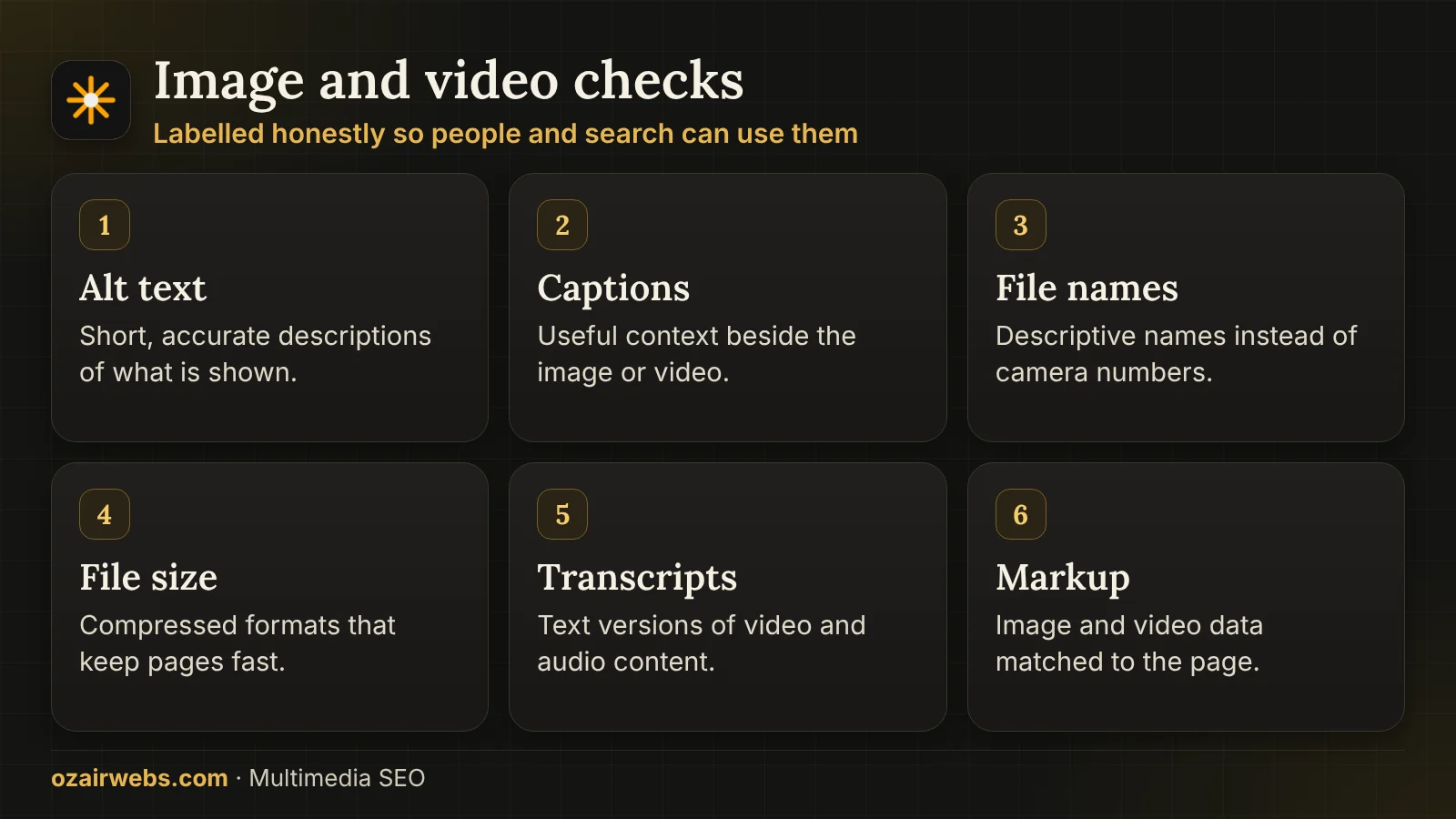The image size is (1456, 819).
Task: Open the ozairwebs.com link
Action: tap(139, 778)
